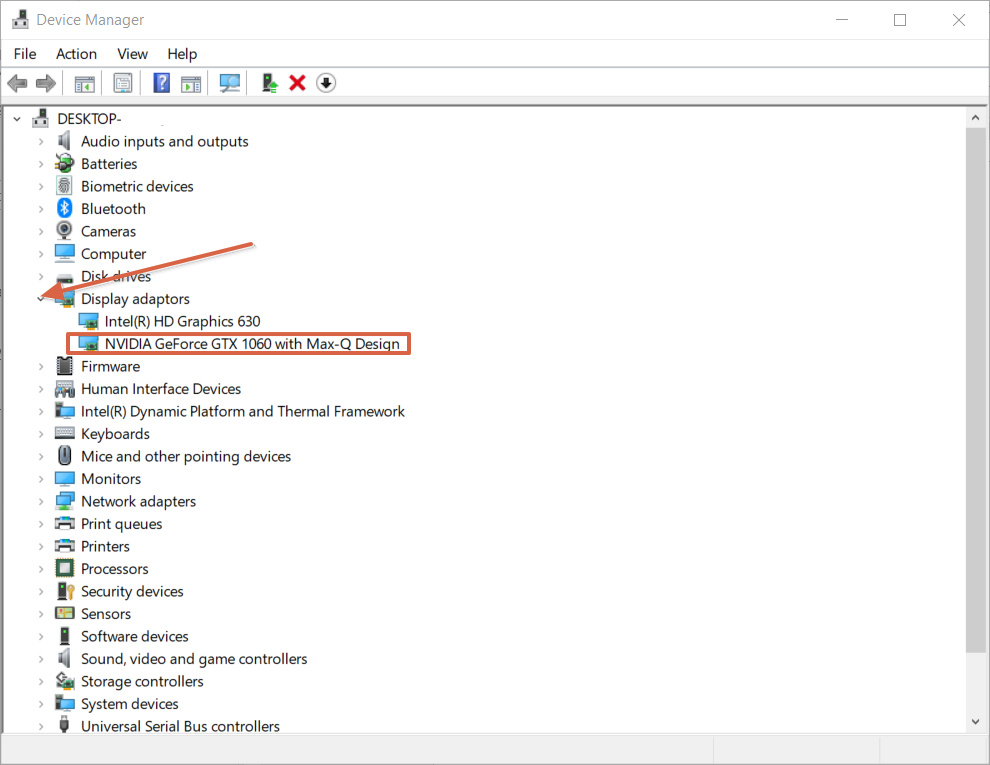Click the Back arrow in toolbar
Image resolution: width=990 pixels, height=765 pixels.
[x=17, y=83]
